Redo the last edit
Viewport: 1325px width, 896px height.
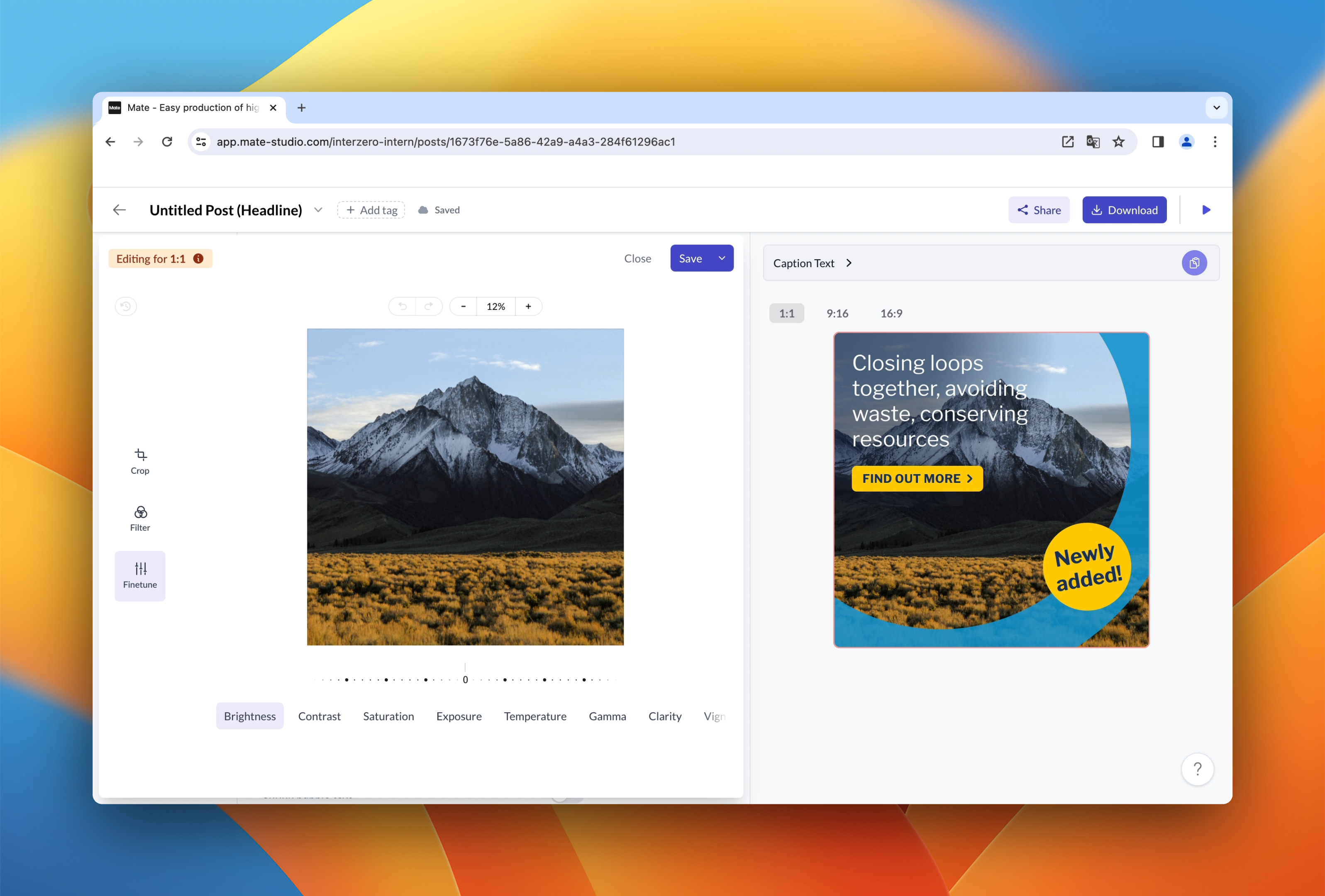point(429,306)
